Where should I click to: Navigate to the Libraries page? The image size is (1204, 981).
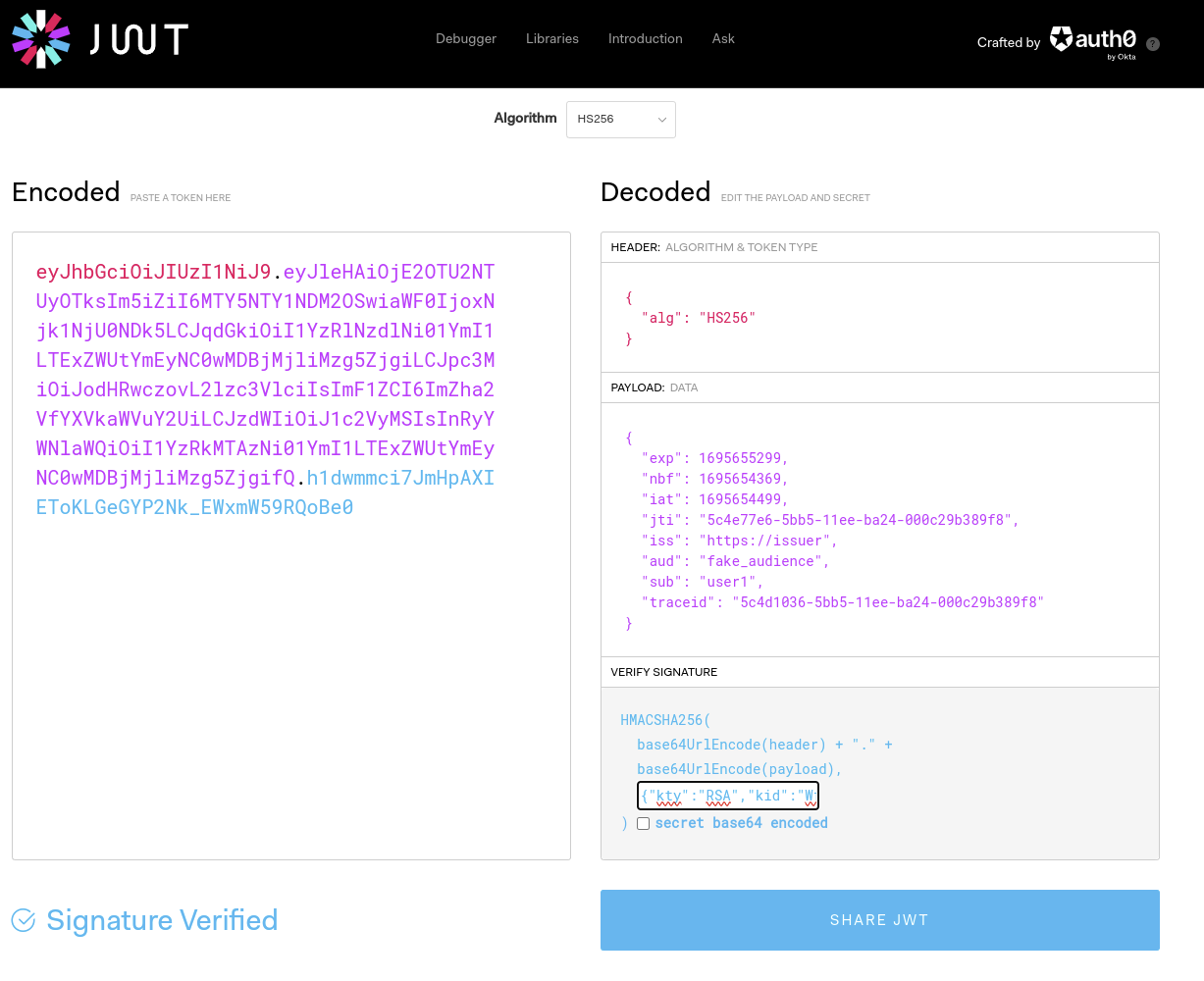point(551,39)
